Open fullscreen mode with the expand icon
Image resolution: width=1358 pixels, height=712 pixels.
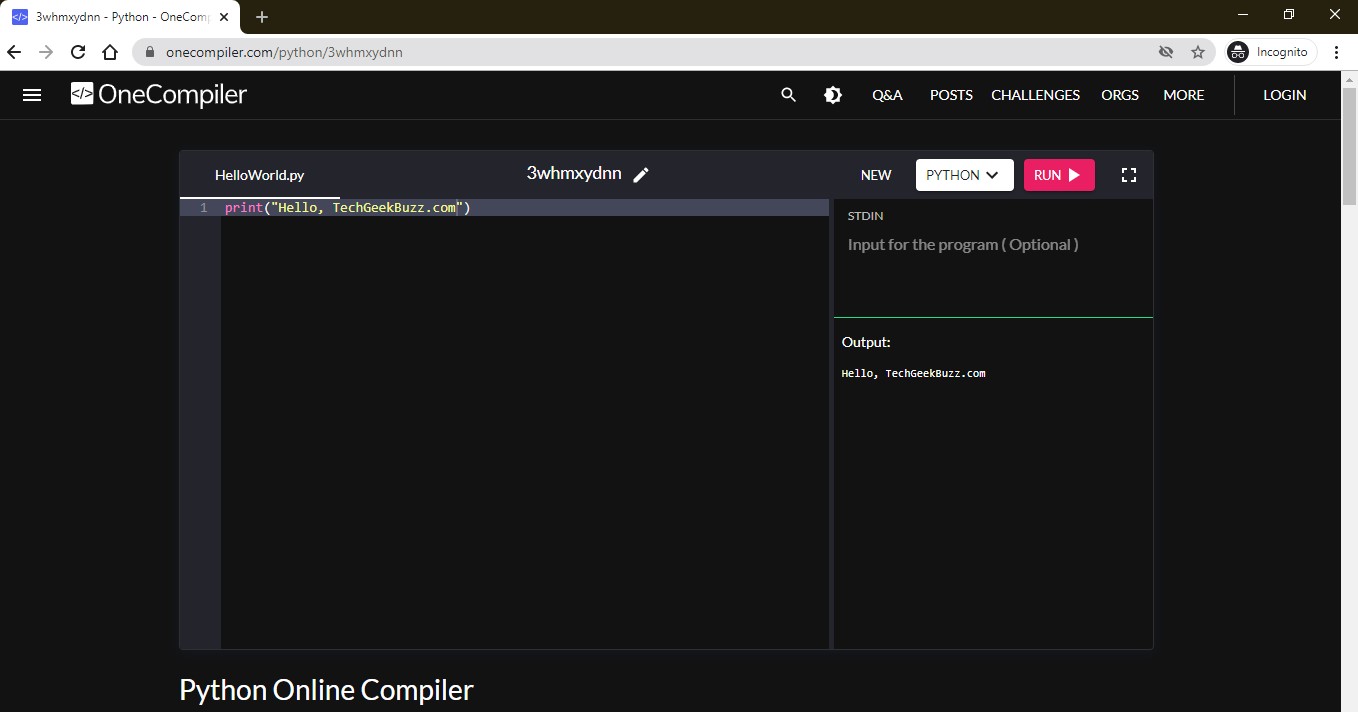tap(1129, 174)
